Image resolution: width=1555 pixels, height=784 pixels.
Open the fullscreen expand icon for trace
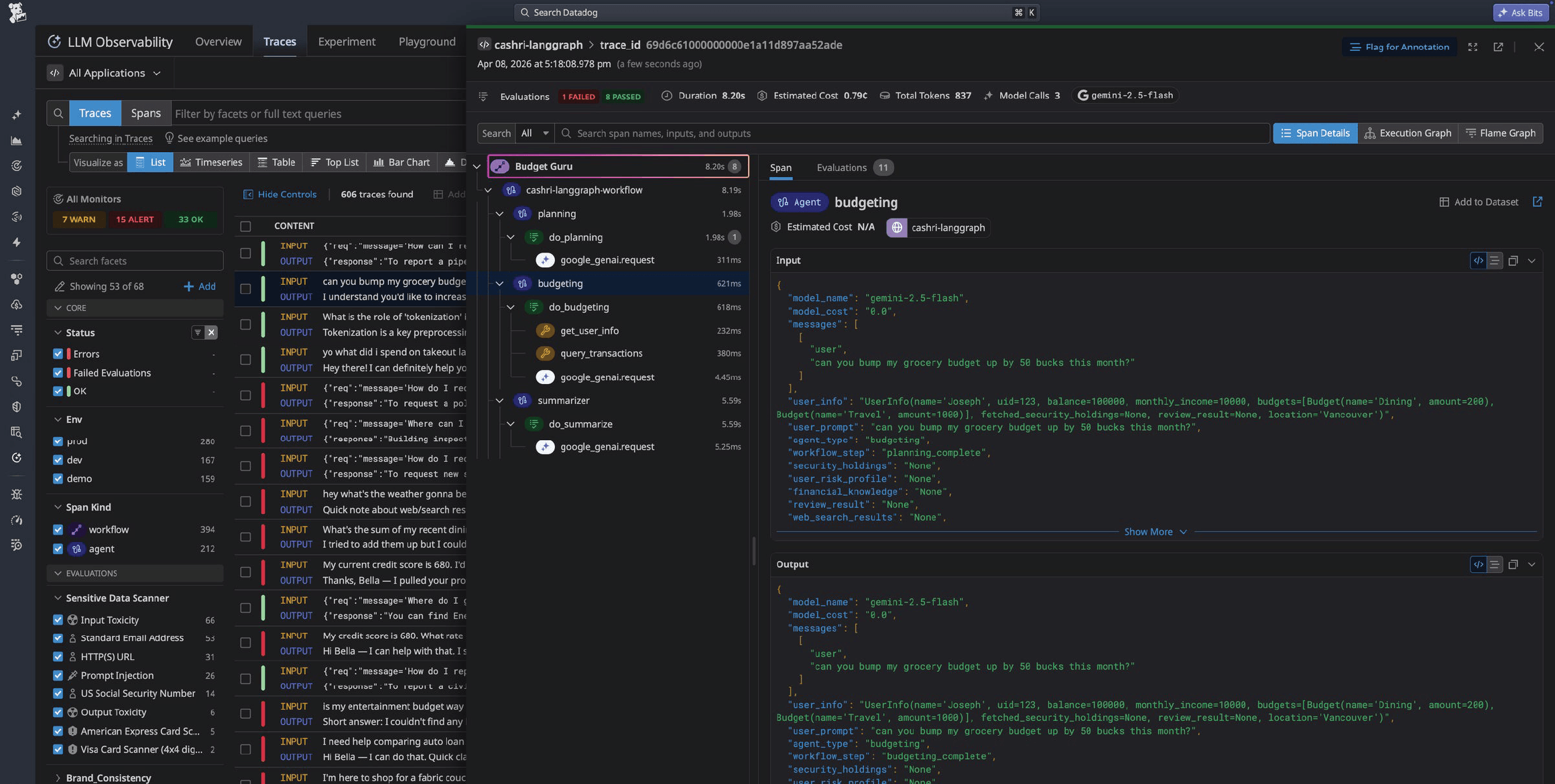coord(1473,47)
